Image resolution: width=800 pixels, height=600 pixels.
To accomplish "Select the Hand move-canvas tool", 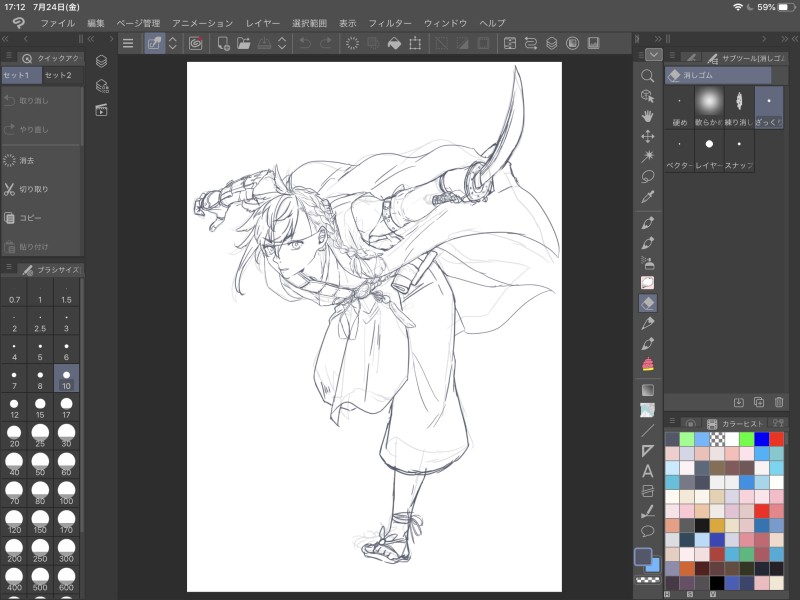I will pyautogui.click(x=647, y=115).
